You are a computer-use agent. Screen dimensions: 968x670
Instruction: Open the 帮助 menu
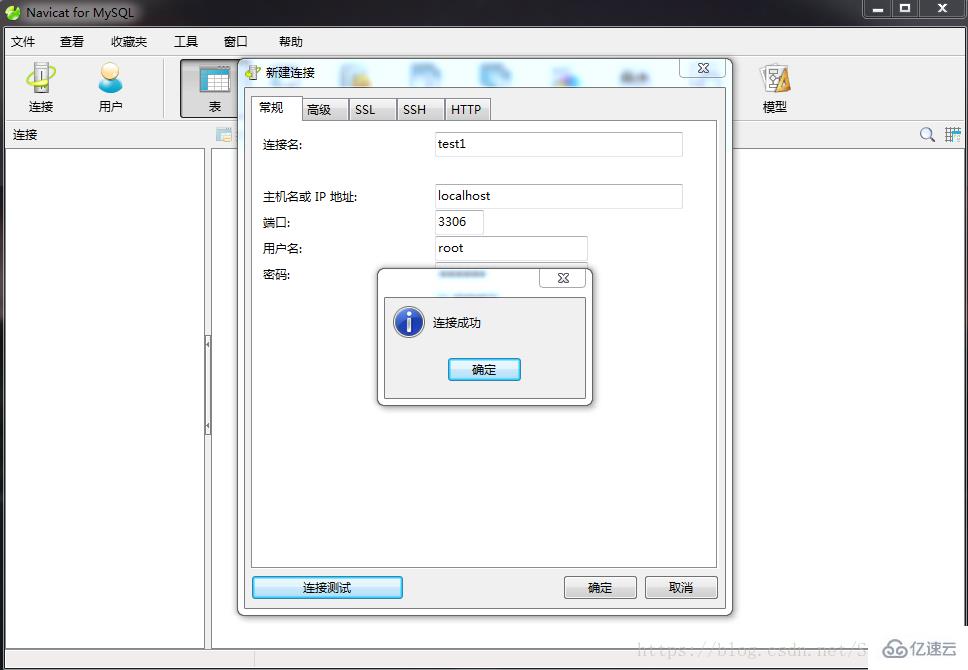[x=290, y=41]
